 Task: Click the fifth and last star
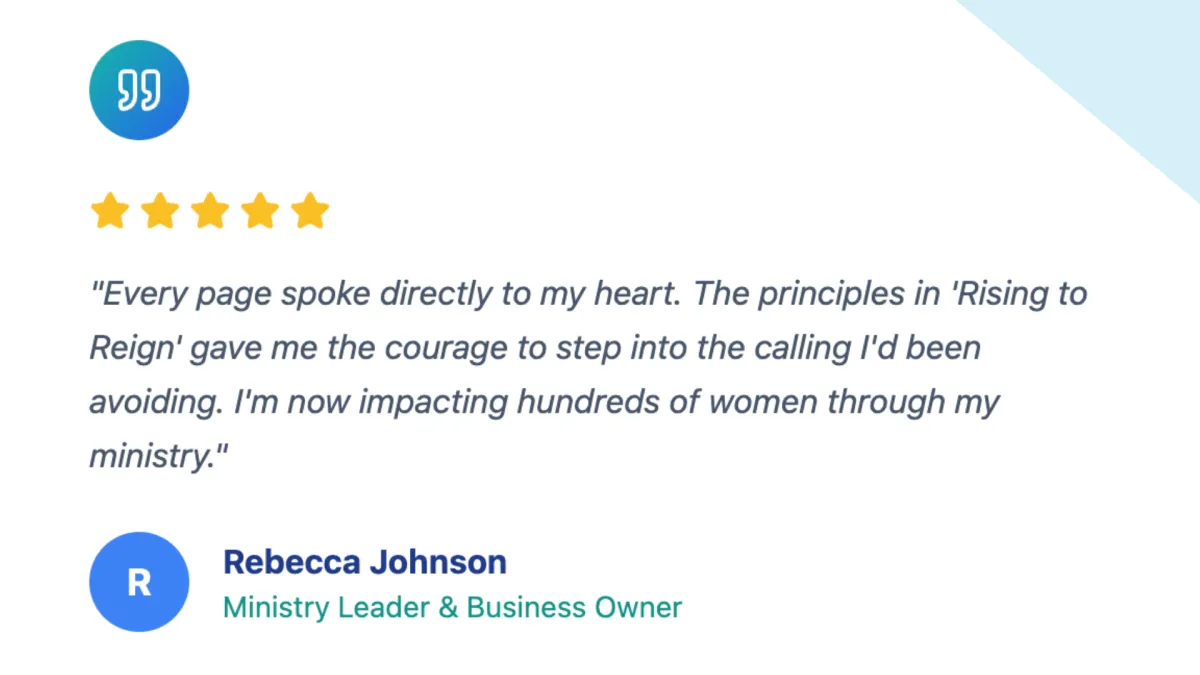[310, 212]
